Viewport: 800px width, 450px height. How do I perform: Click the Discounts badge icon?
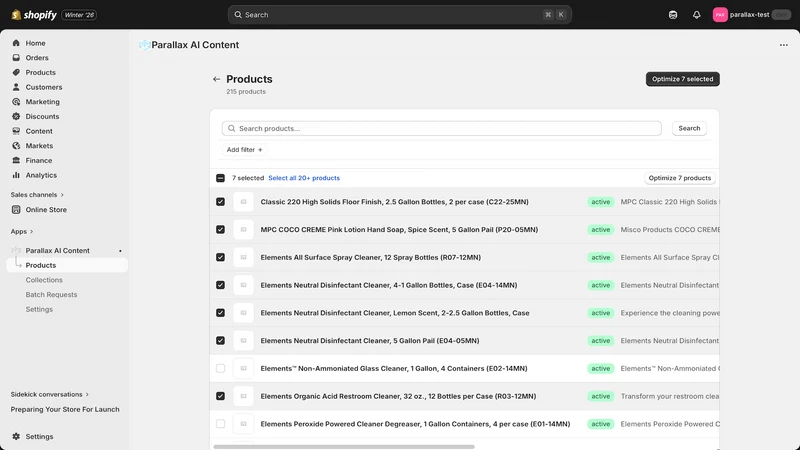[x=16, y=116]
